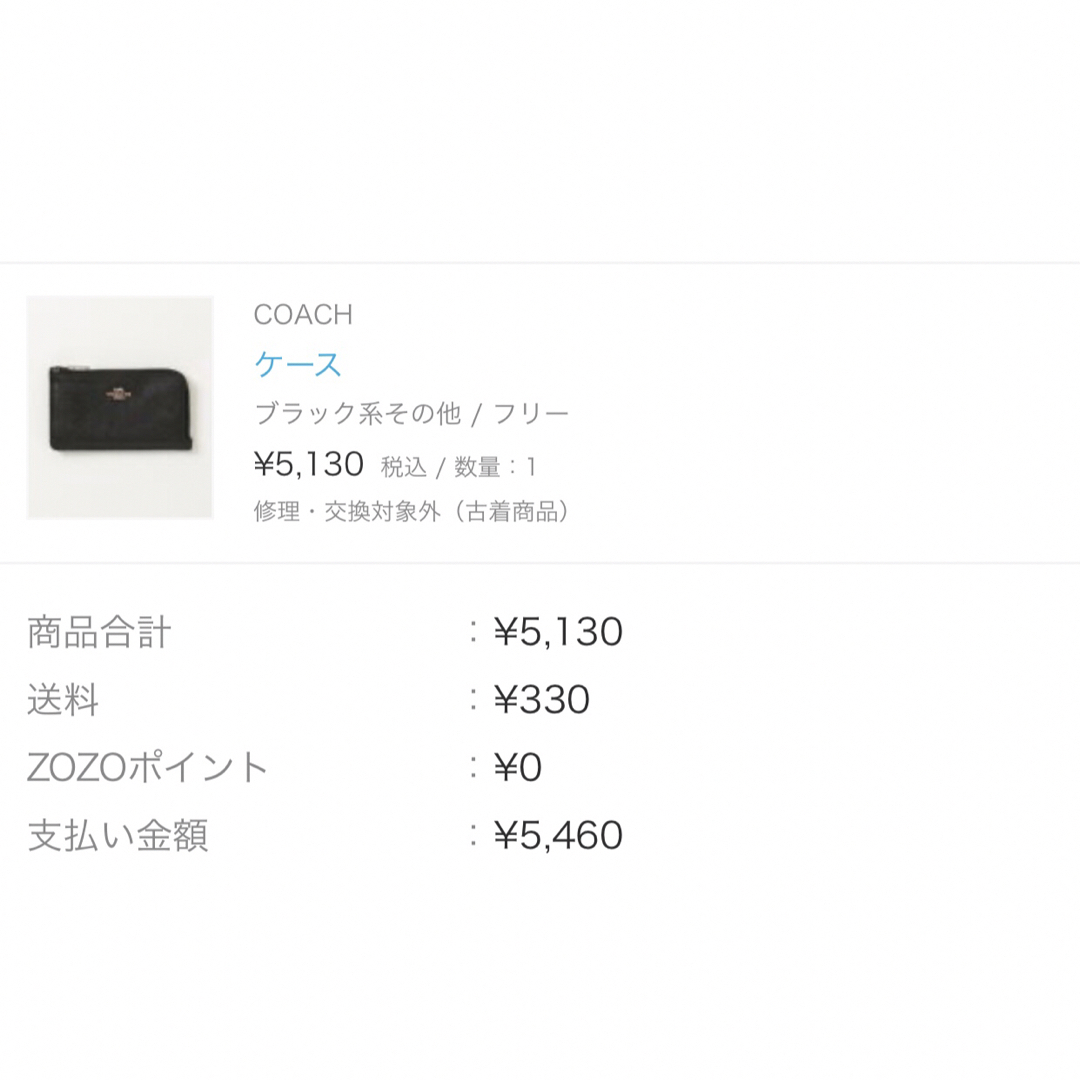Click the ブラック系その他 / フリー color and size text

pyautogui.click(x=411, y=414)
